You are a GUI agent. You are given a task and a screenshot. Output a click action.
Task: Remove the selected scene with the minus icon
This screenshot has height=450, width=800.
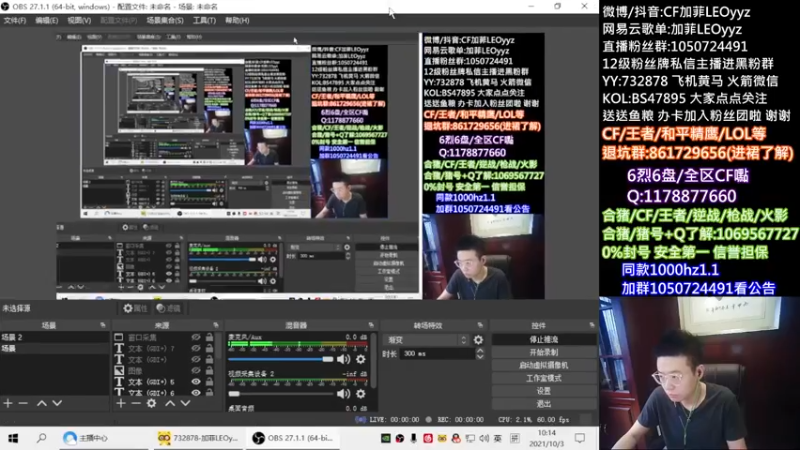23,403
